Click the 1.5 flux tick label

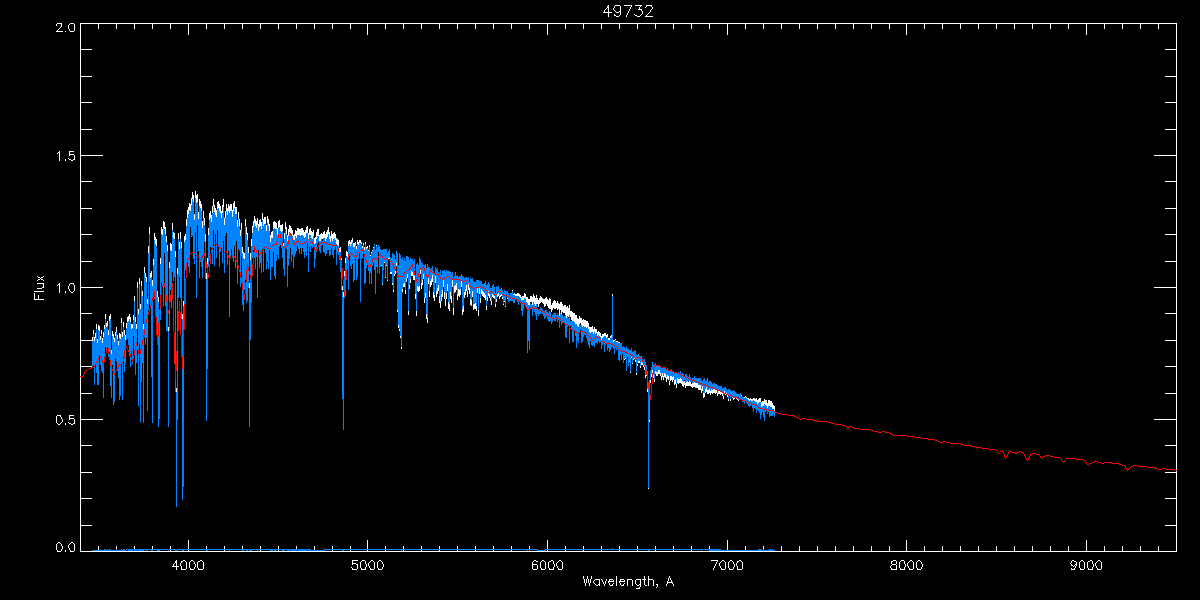pyautogui.click(x=64, y=157)
